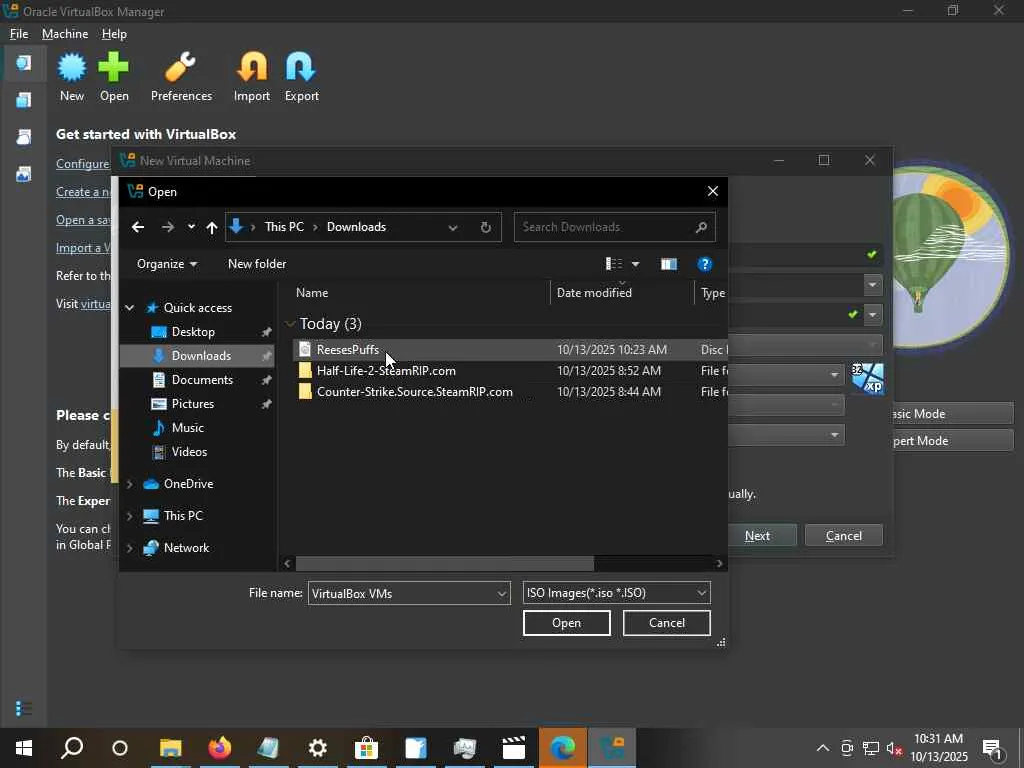Open the ISO Images file type dropdown
1024x768 pixels.
point(616,593)
